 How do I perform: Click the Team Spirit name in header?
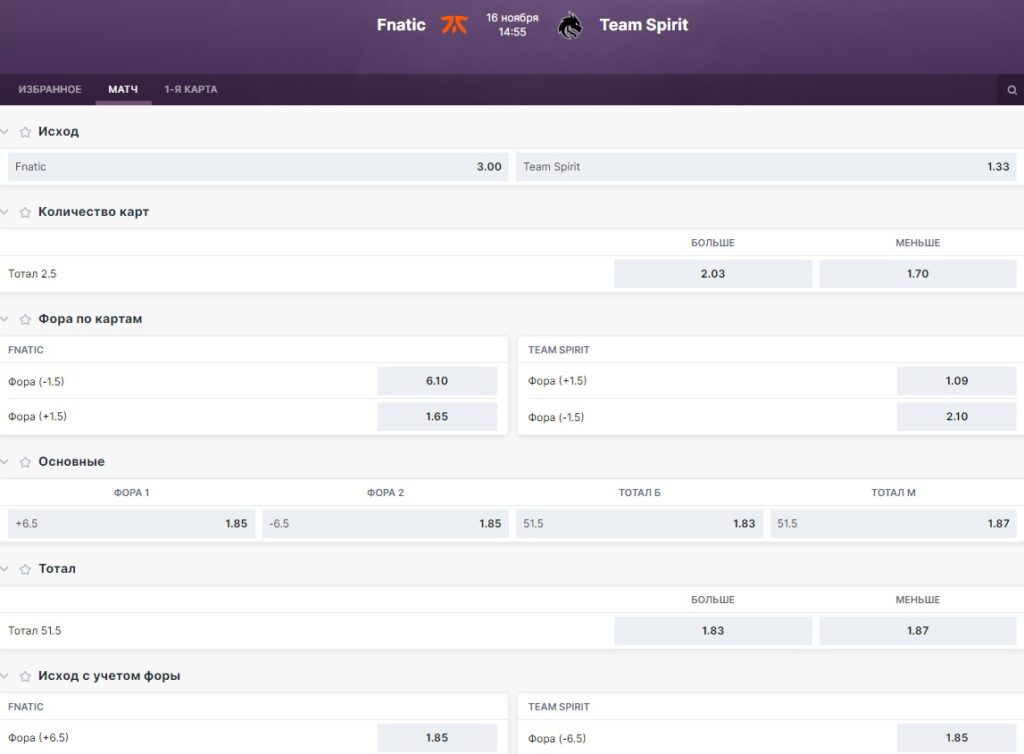(x=644, y=25)
